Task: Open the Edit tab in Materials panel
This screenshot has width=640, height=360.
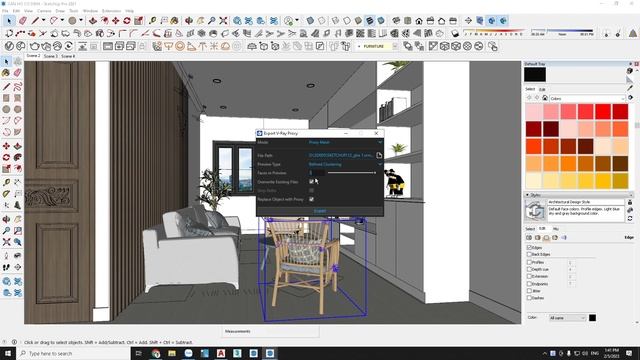Action: click(542, 89)
